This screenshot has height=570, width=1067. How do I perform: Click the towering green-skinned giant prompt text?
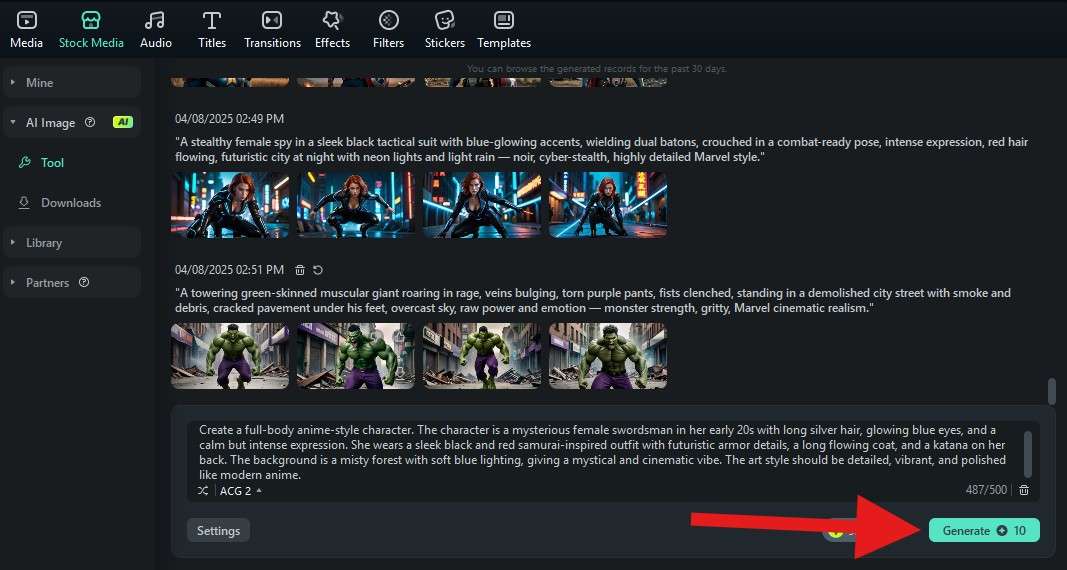(593, 301)
